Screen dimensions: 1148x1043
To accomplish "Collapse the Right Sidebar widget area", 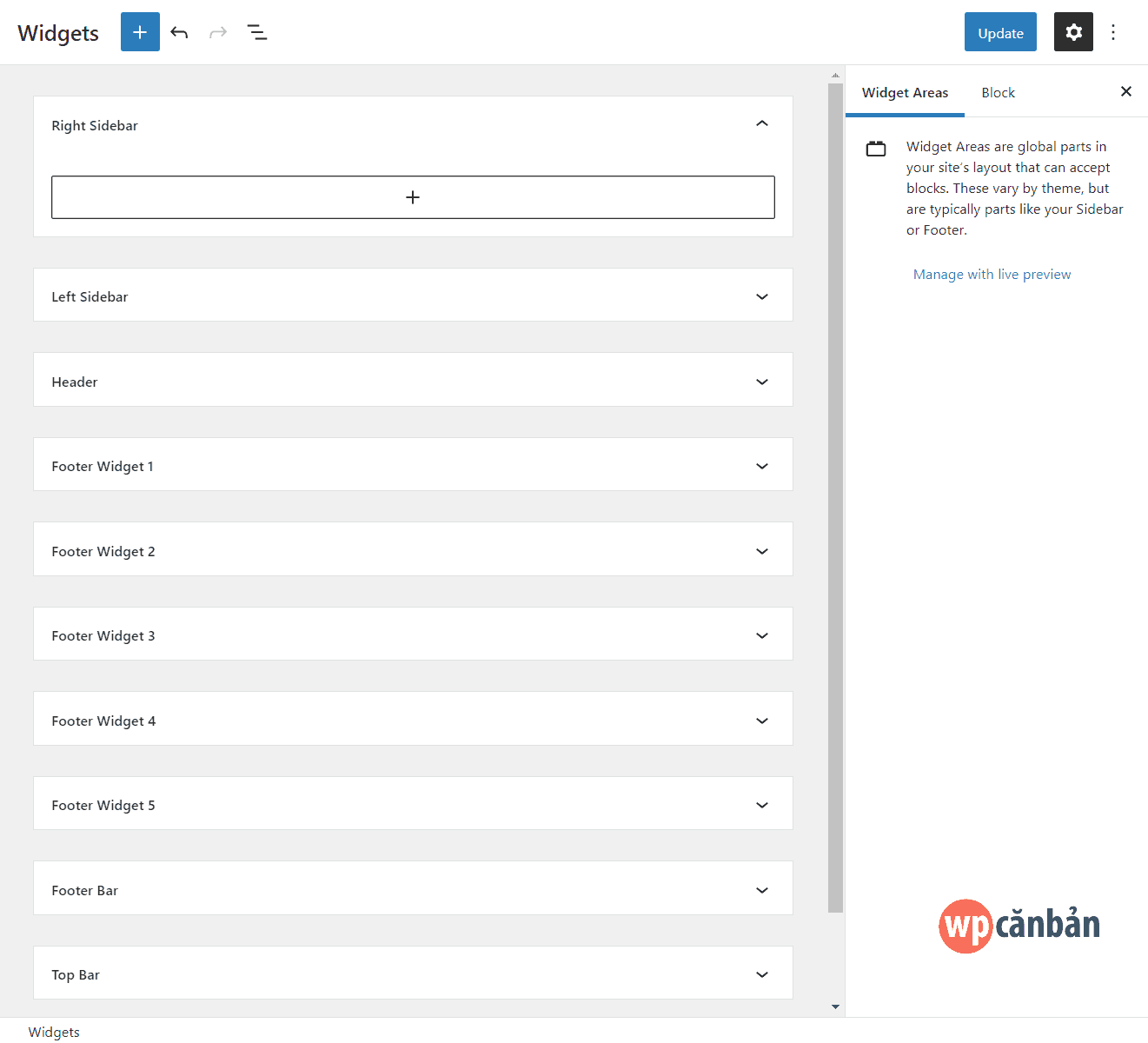I will point(762,124).
